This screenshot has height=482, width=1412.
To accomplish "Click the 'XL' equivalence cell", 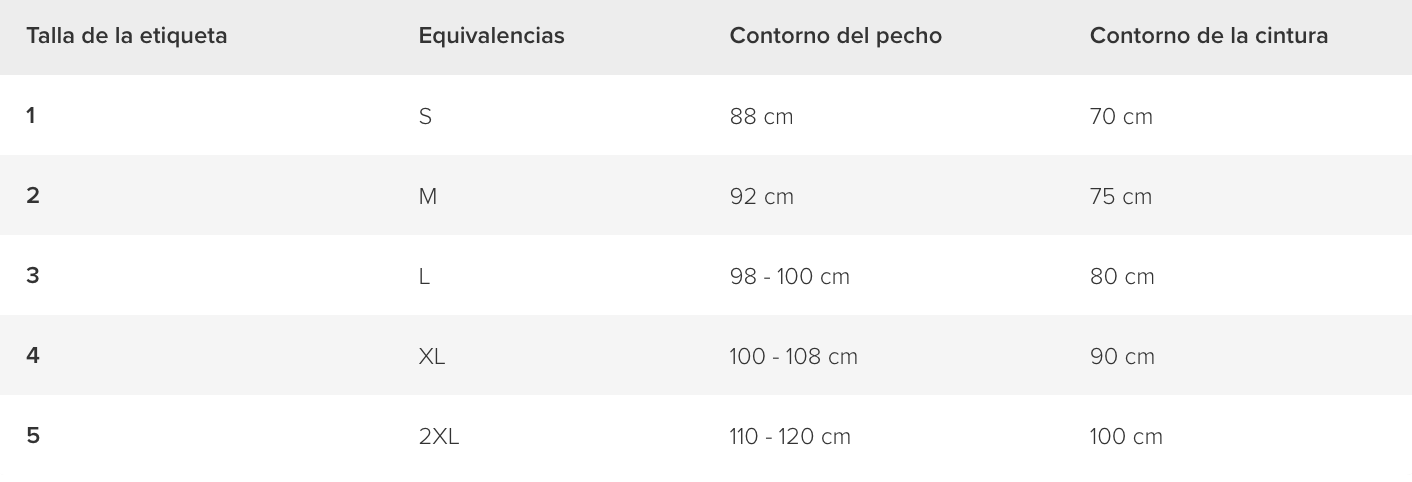I will 432,356.
